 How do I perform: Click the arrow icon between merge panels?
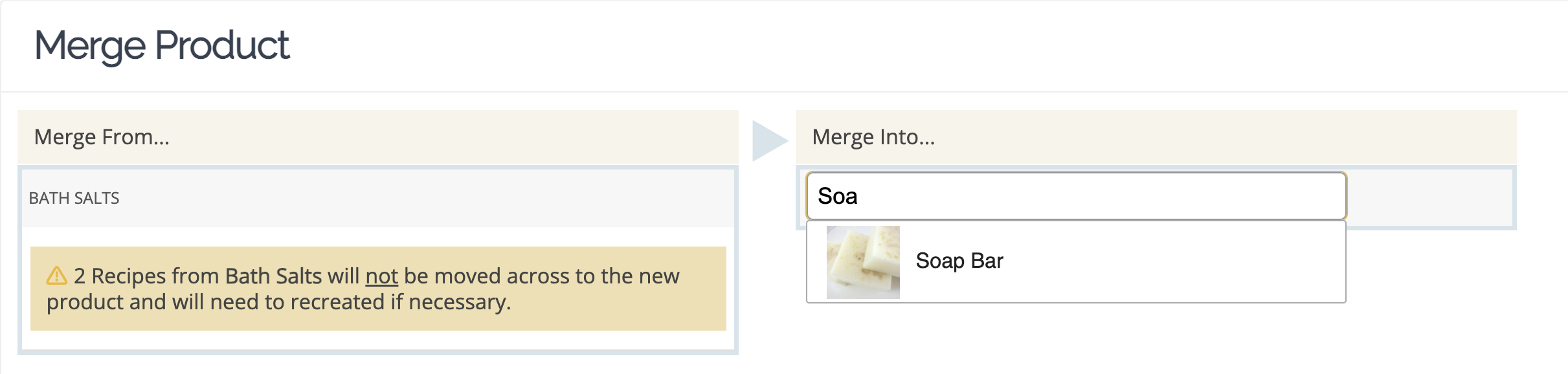[x=770, y=140]
